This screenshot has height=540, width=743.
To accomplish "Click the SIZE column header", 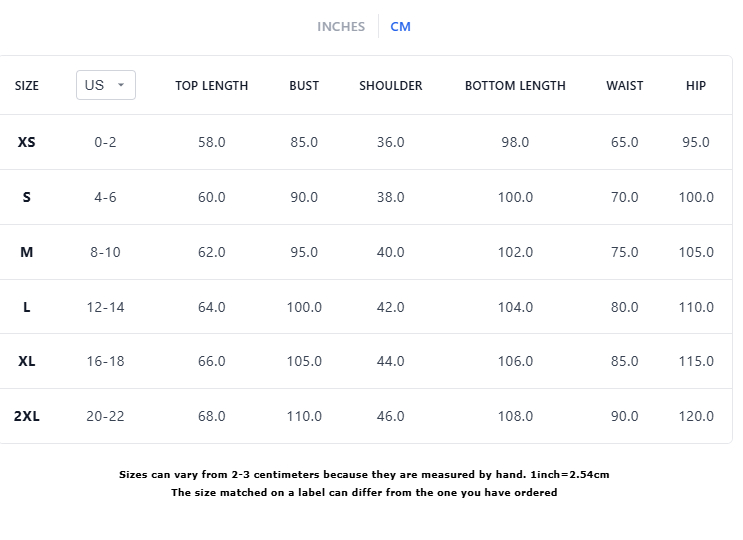I will pos(27,86).
